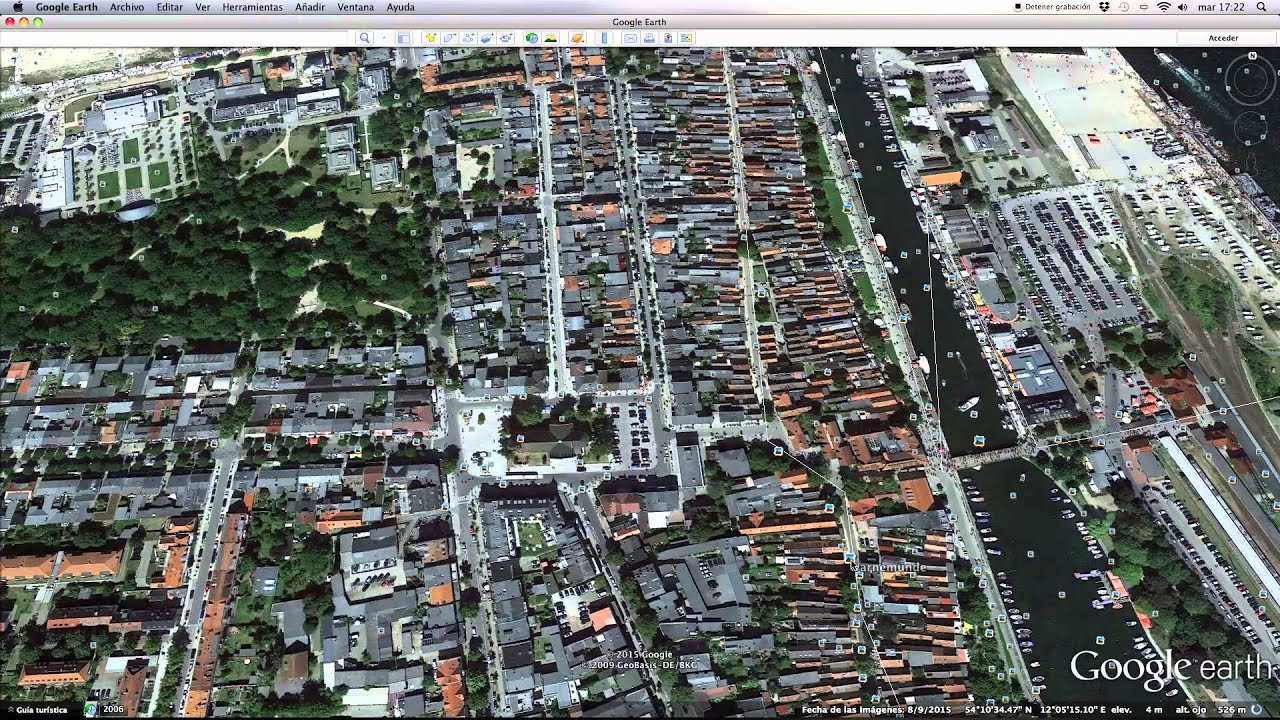1280x720 pixels.
Task: Add a new placemark
Action: 430,38
